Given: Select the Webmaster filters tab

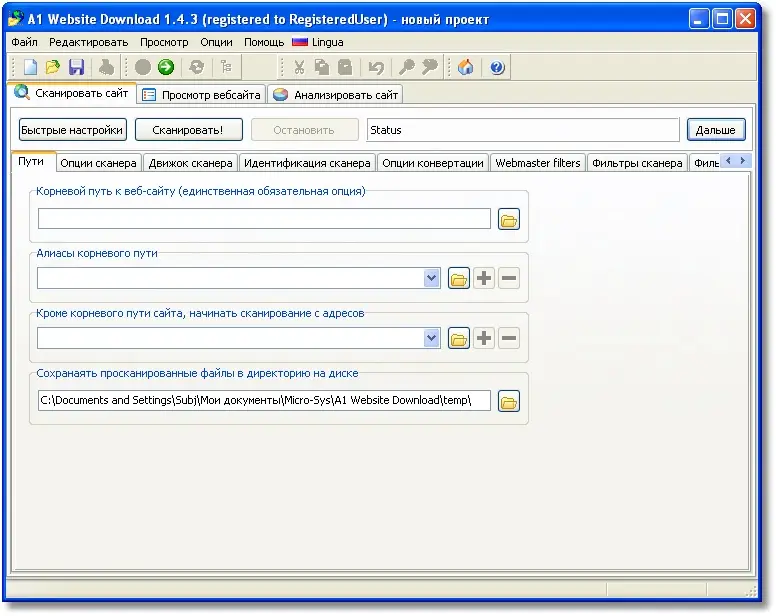Looking at the screenshot, I should [538, 163].
